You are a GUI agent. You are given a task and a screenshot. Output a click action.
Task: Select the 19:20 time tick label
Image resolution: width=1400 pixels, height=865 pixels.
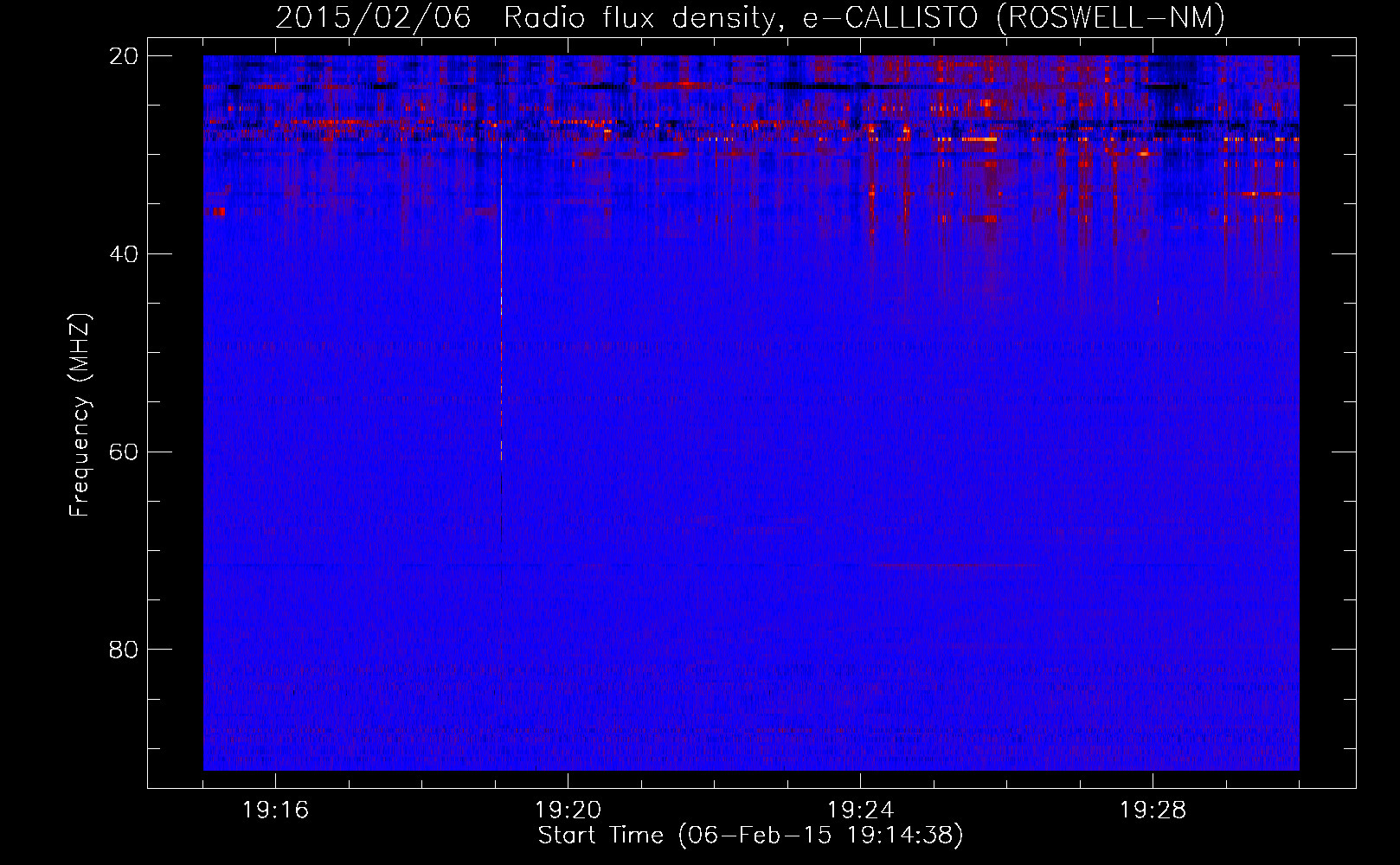pos(568,811)
